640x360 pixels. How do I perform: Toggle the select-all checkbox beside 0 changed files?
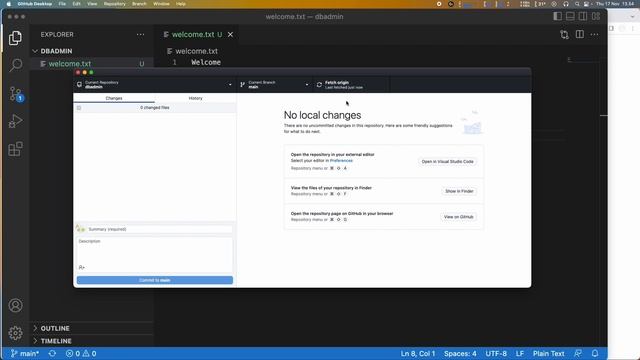(79, 108)
